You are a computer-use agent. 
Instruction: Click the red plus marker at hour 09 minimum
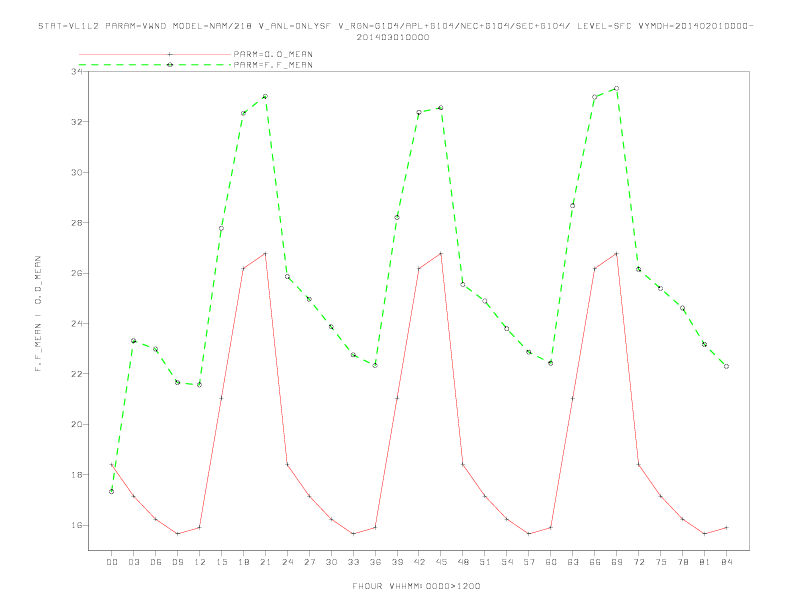177,534
